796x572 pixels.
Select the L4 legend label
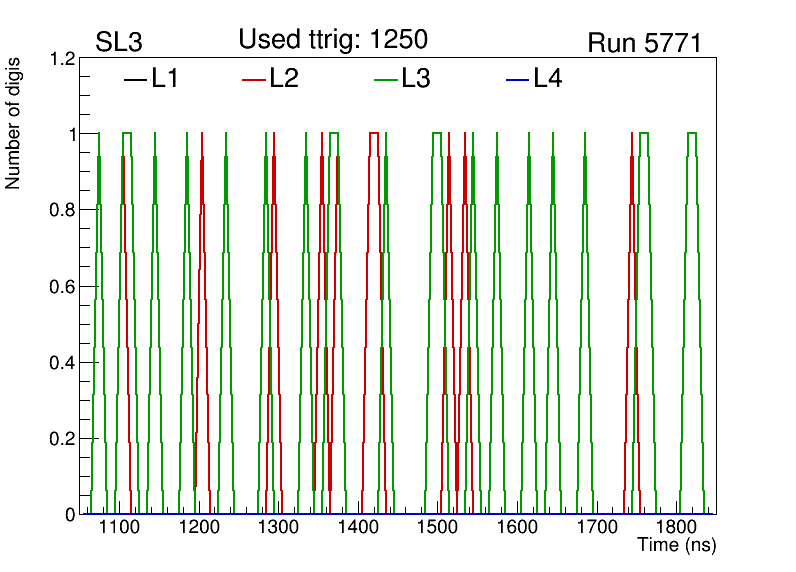[548, 79]
